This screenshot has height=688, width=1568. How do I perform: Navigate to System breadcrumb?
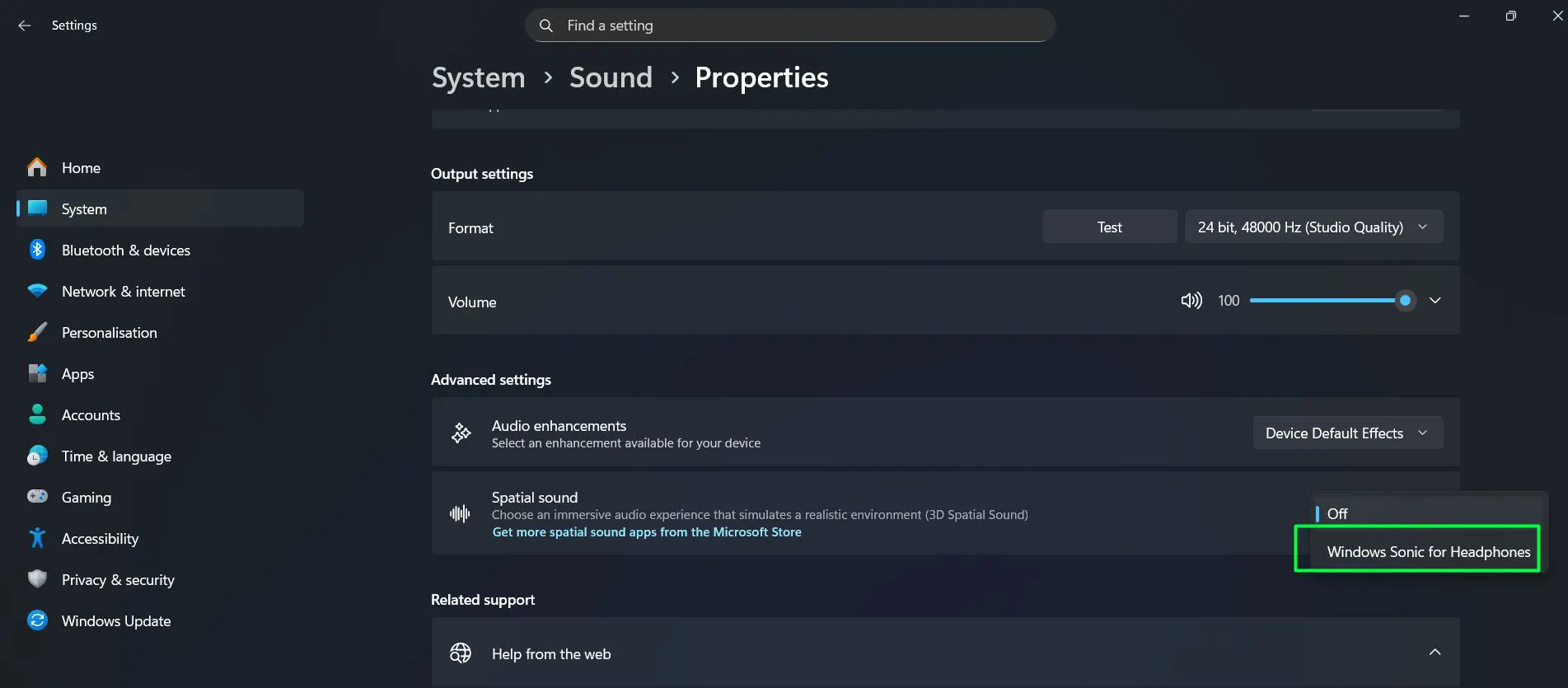[x=478, y=77]
